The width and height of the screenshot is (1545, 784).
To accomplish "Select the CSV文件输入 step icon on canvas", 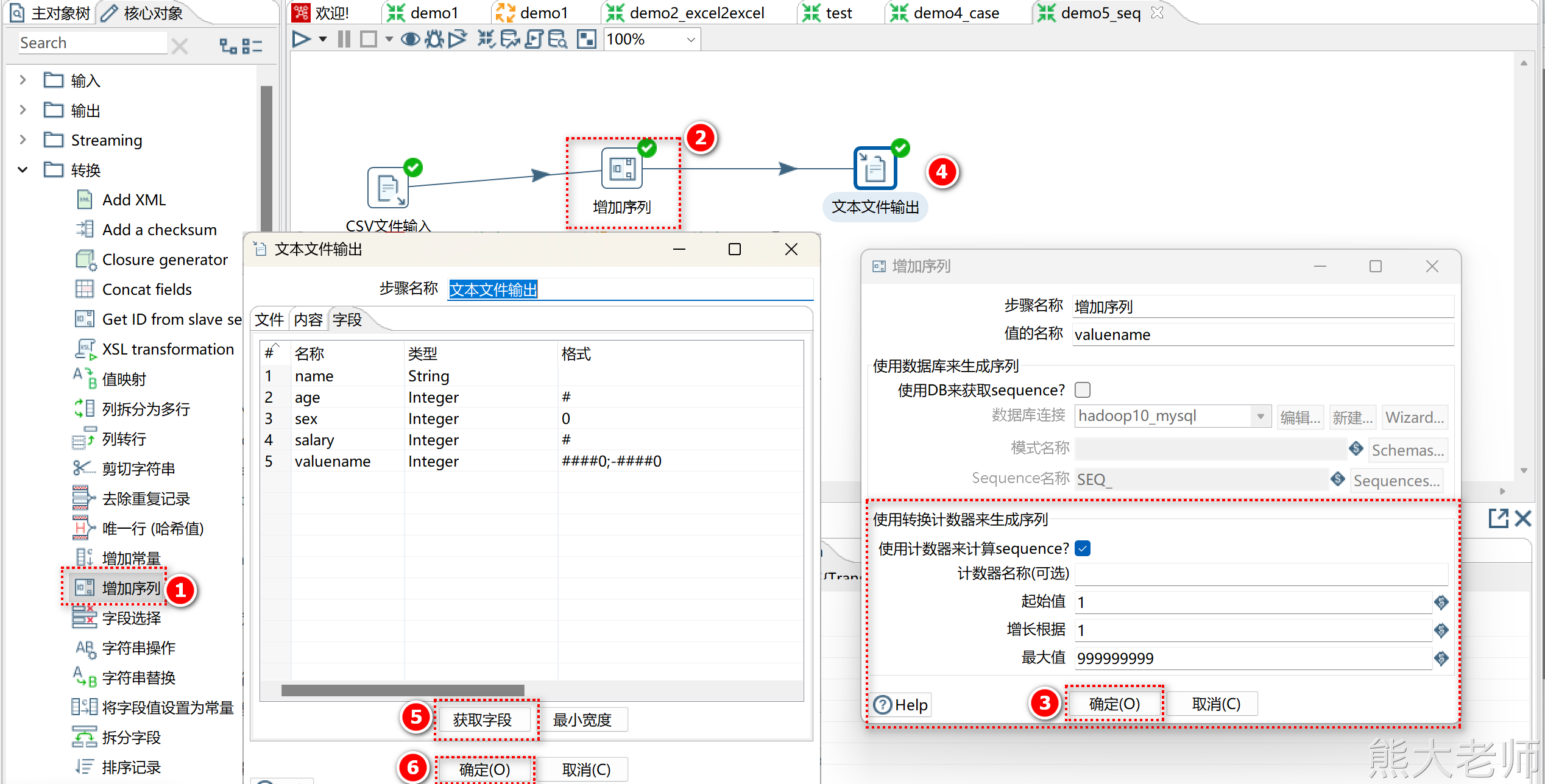I will coord(388,188).
